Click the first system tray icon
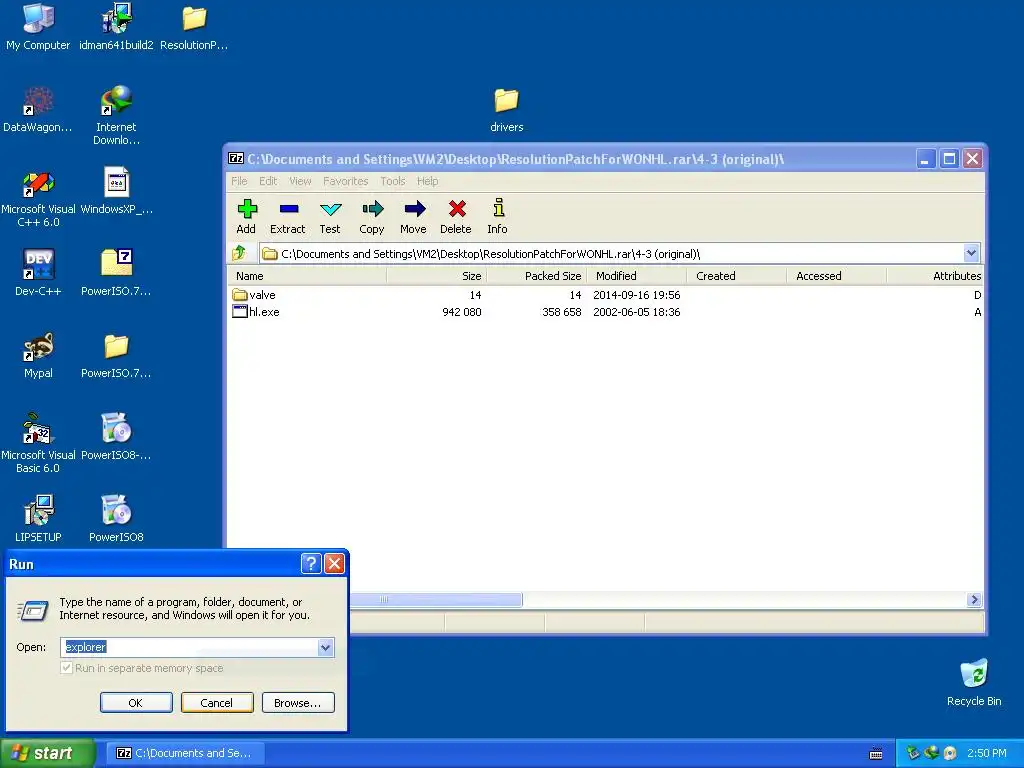1024x768 pixels. point(912,753)
